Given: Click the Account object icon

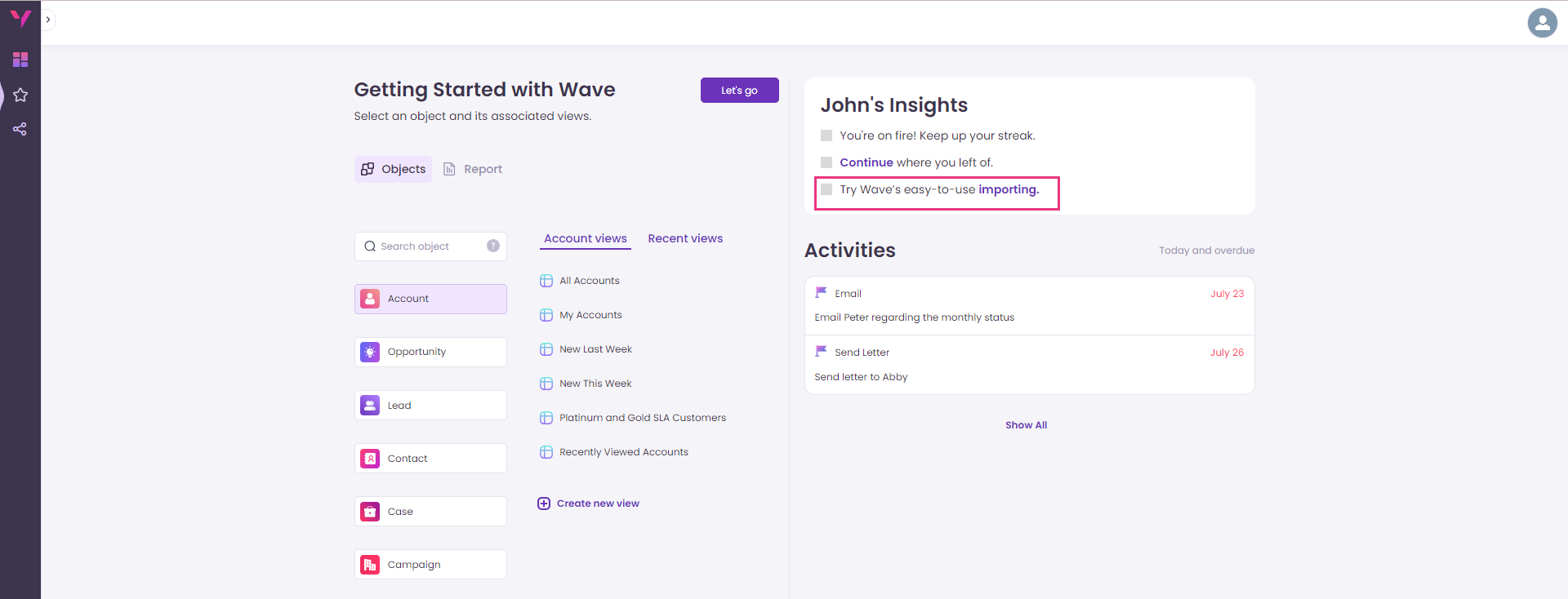Looking at the screenshot, I should pos(370,299).
